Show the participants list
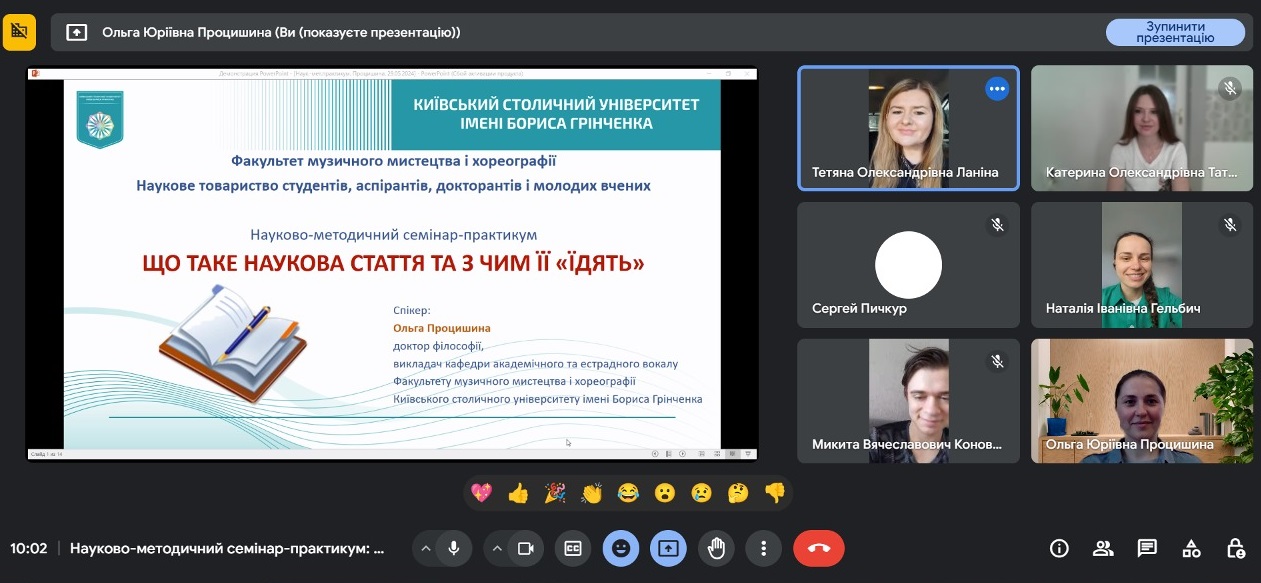The width and height of the screenshot is (1261, 583). (1103, 548)
